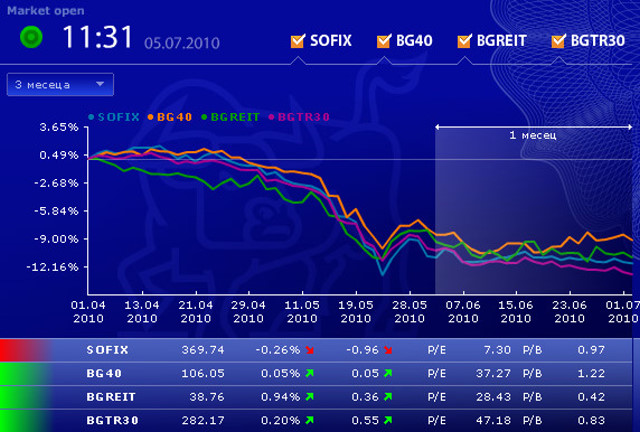Image resolution: width=640 pixels, height=432 pixels.
Task: Disable the BGREIT checkbox
Action: pyautogui.click(x=464, y=41)
